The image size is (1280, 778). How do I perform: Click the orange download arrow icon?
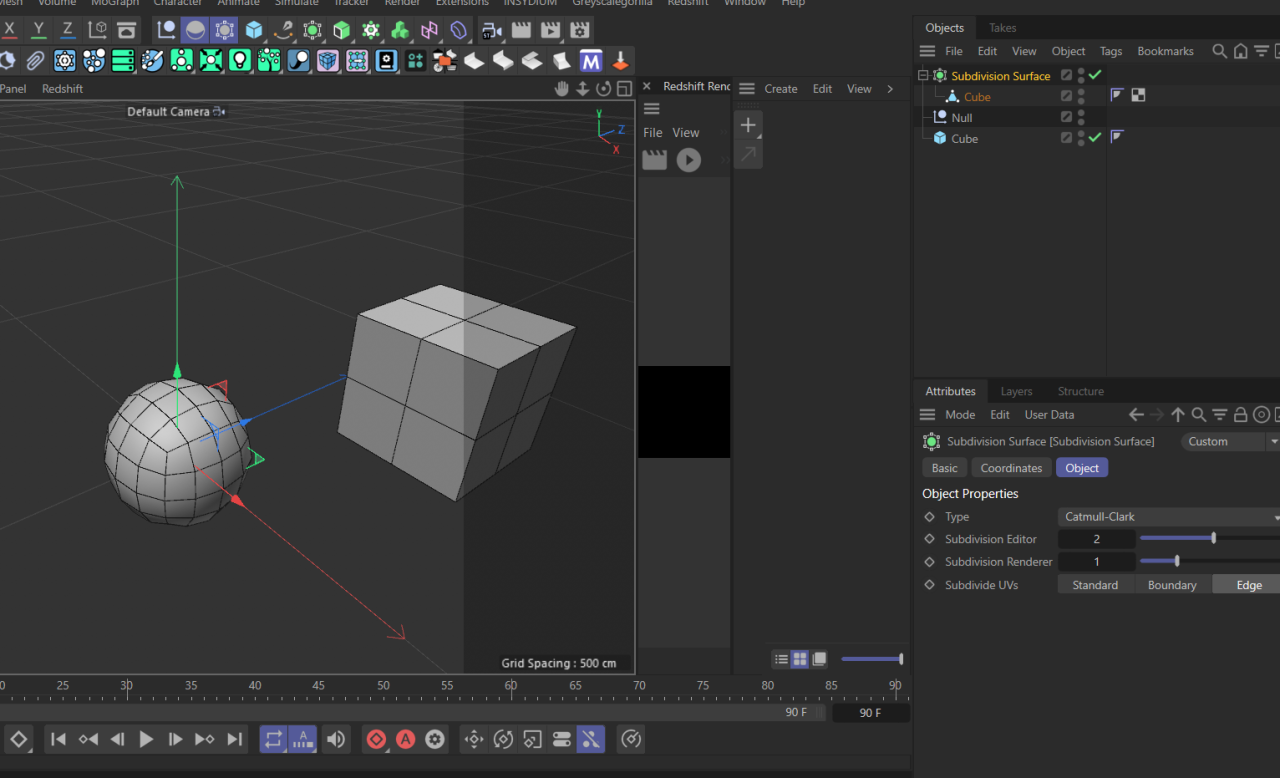620,61
